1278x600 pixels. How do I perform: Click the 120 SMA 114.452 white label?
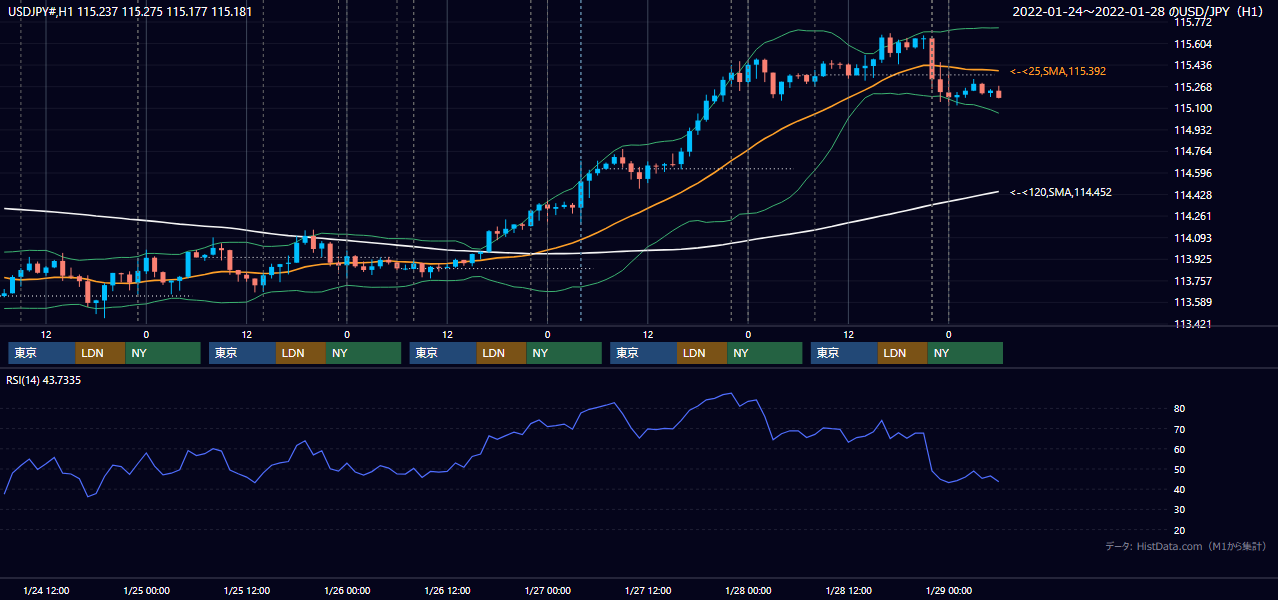tap(1061, 192)
